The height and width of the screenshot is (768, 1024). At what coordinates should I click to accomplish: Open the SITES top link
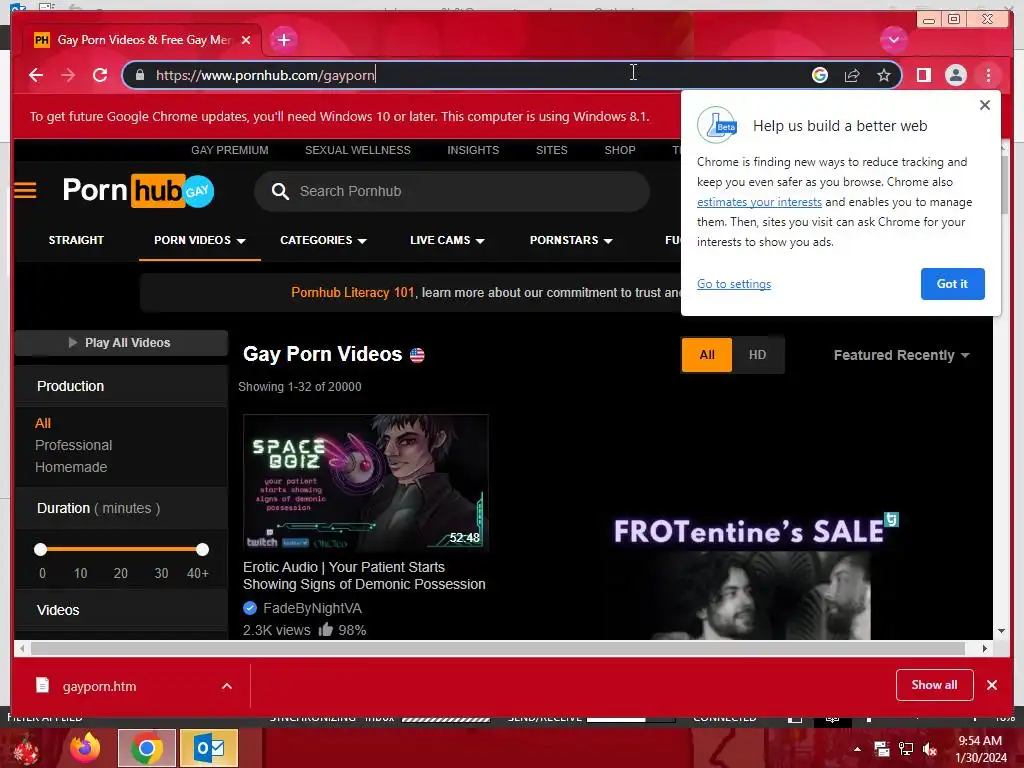[552, 150]
